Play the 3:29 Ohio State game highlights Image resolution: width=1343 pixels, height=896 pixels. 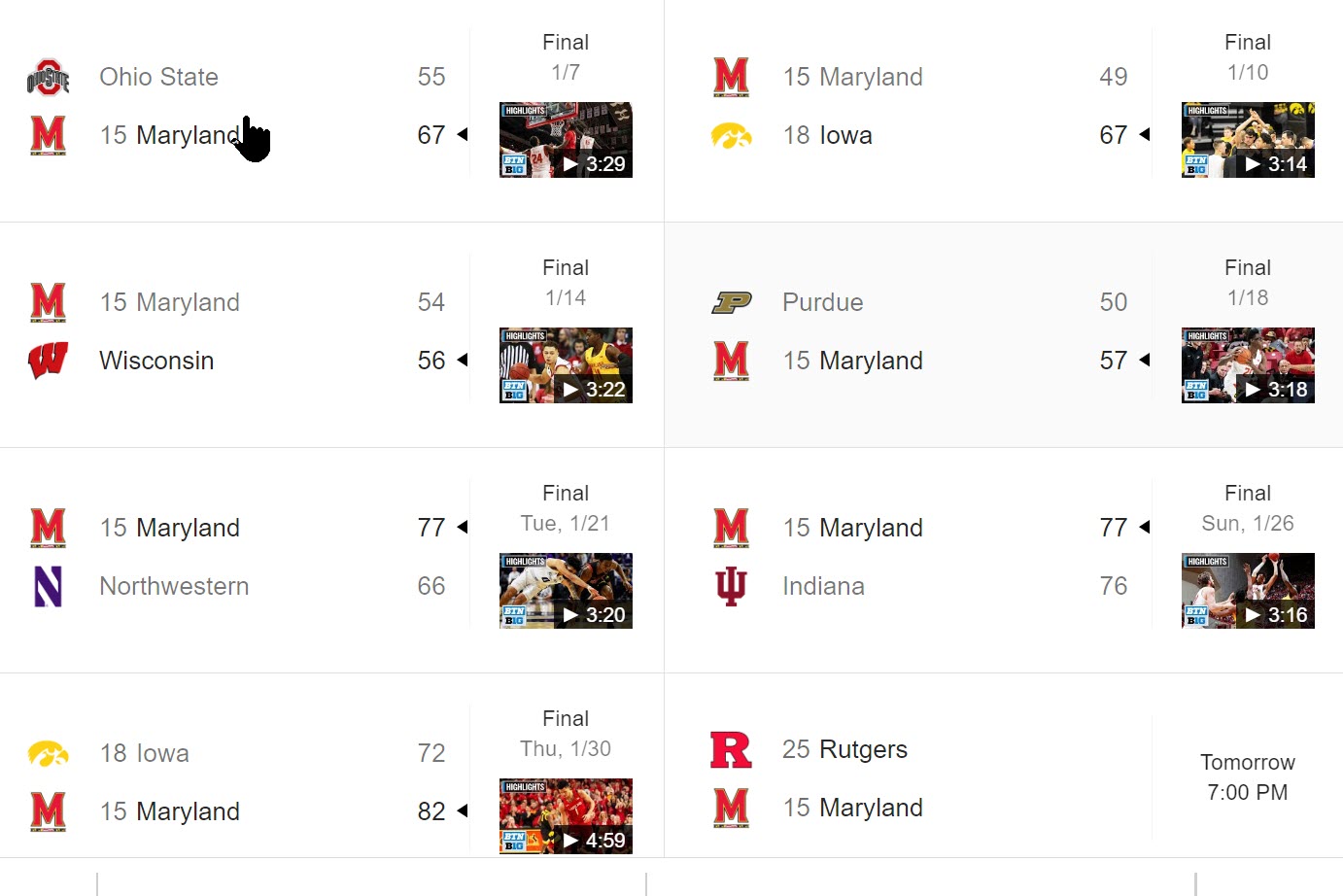566,140
